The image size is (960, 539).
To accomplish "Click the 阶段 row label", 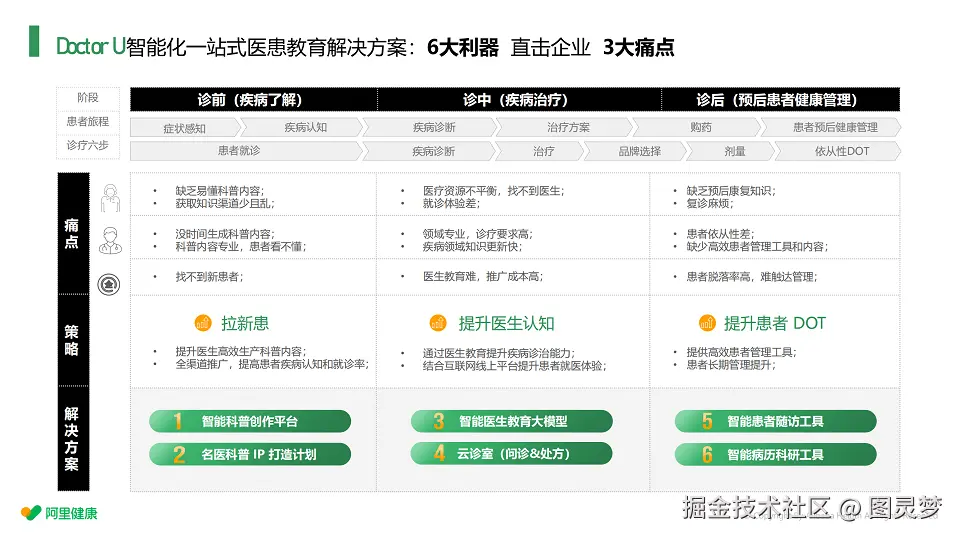I will click(x=88, y=97).
